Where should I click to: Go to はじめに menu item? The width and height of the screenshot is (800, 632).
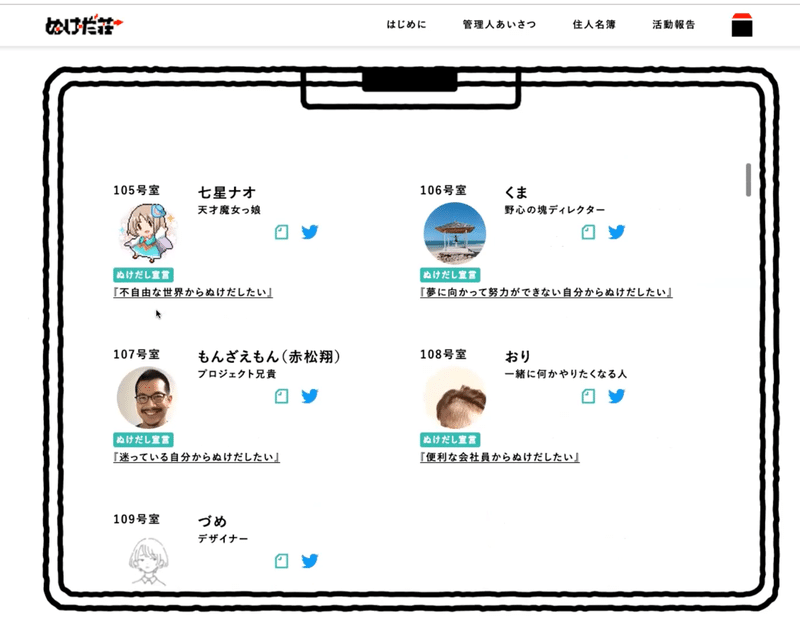point(406,24)
